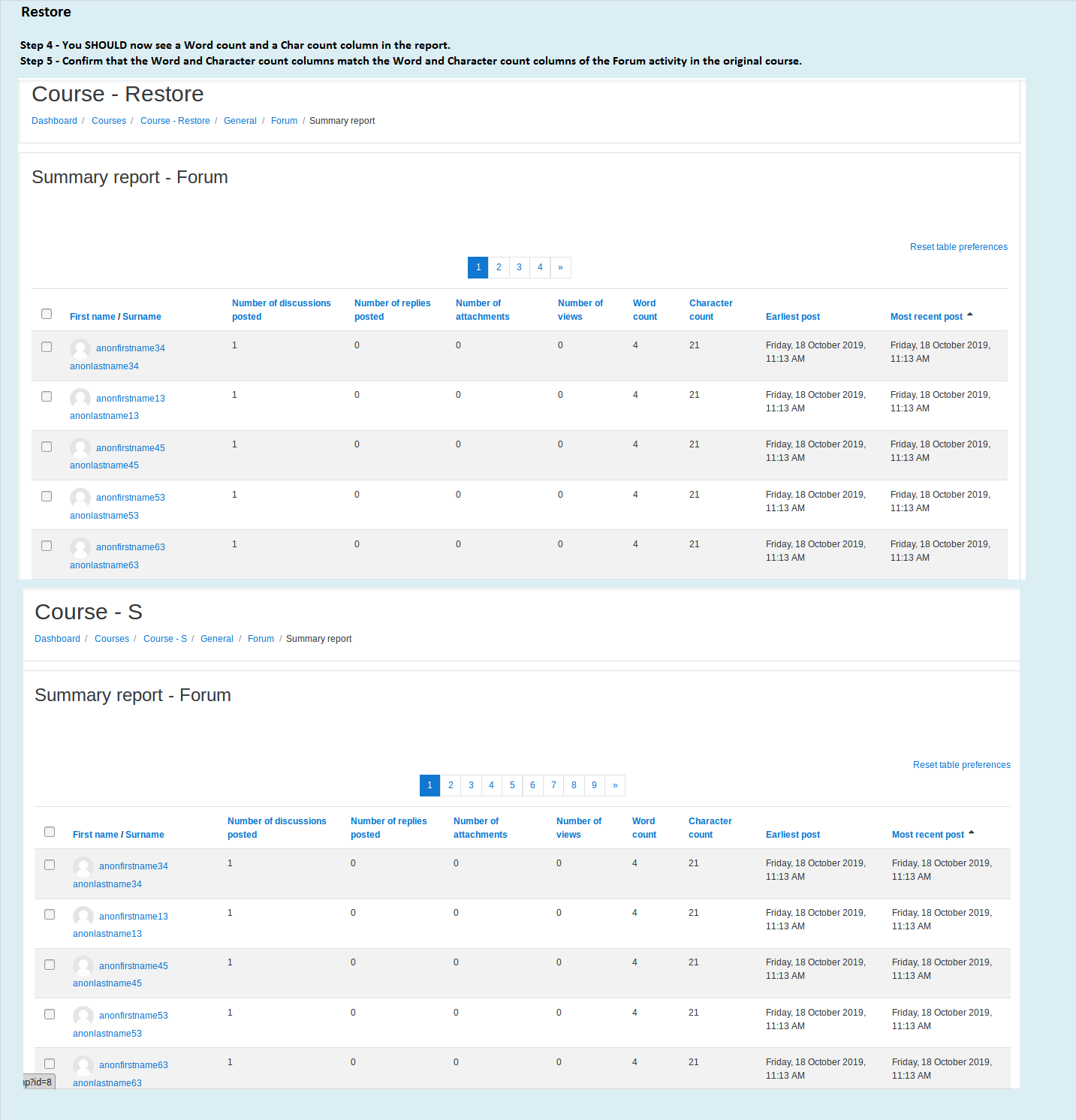This screenshot has height=1120, width=1076.
Task: Open Forum breadcrumb in Course - Restore
Action: pos(284,121)
